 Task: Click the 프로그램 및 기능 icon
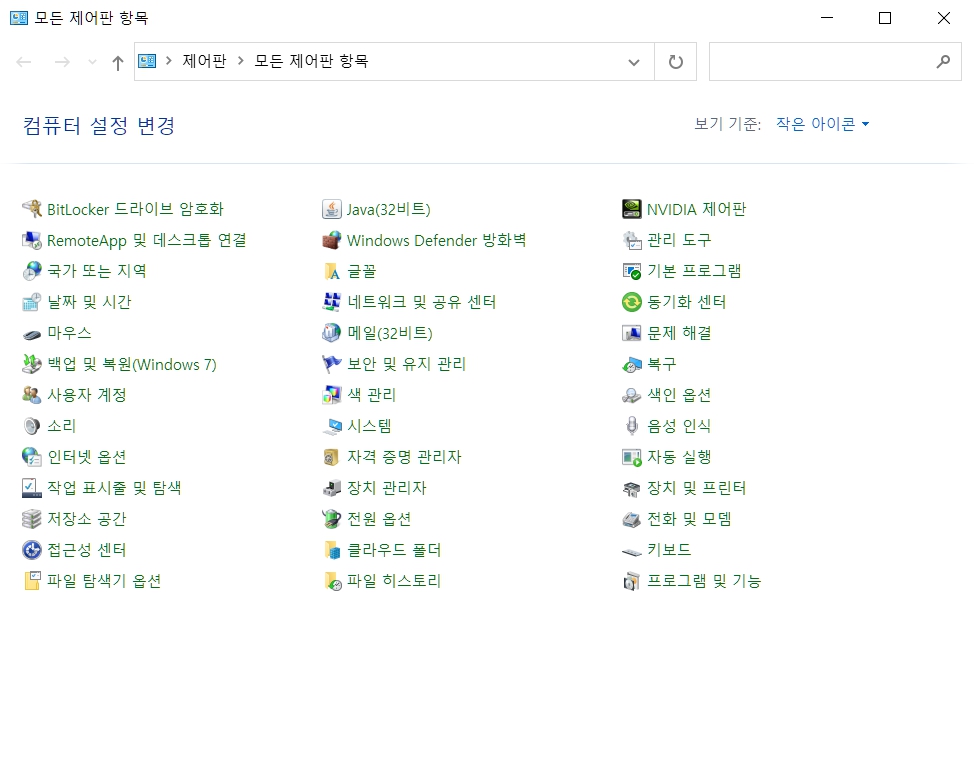632,581
